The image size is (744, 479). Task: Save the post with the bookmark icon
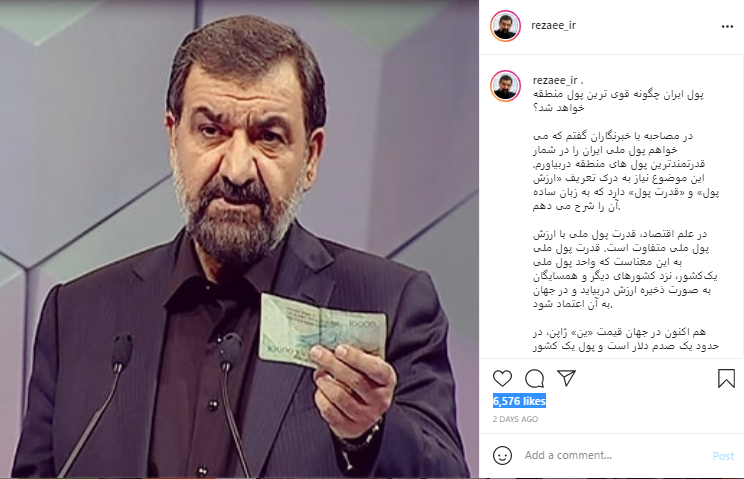click(x=726, y=378)
